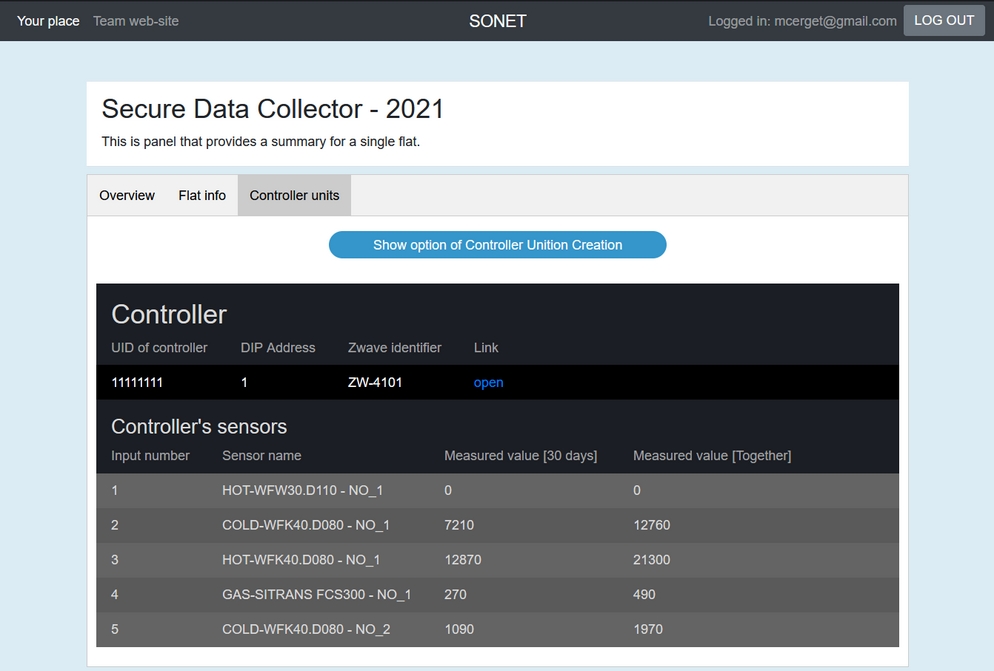Image resolution: width=994 pixels, height=671 pixels.
Task: Click Measured value [Together] column header
Action: pyautogui.click(x=711, y=456)
